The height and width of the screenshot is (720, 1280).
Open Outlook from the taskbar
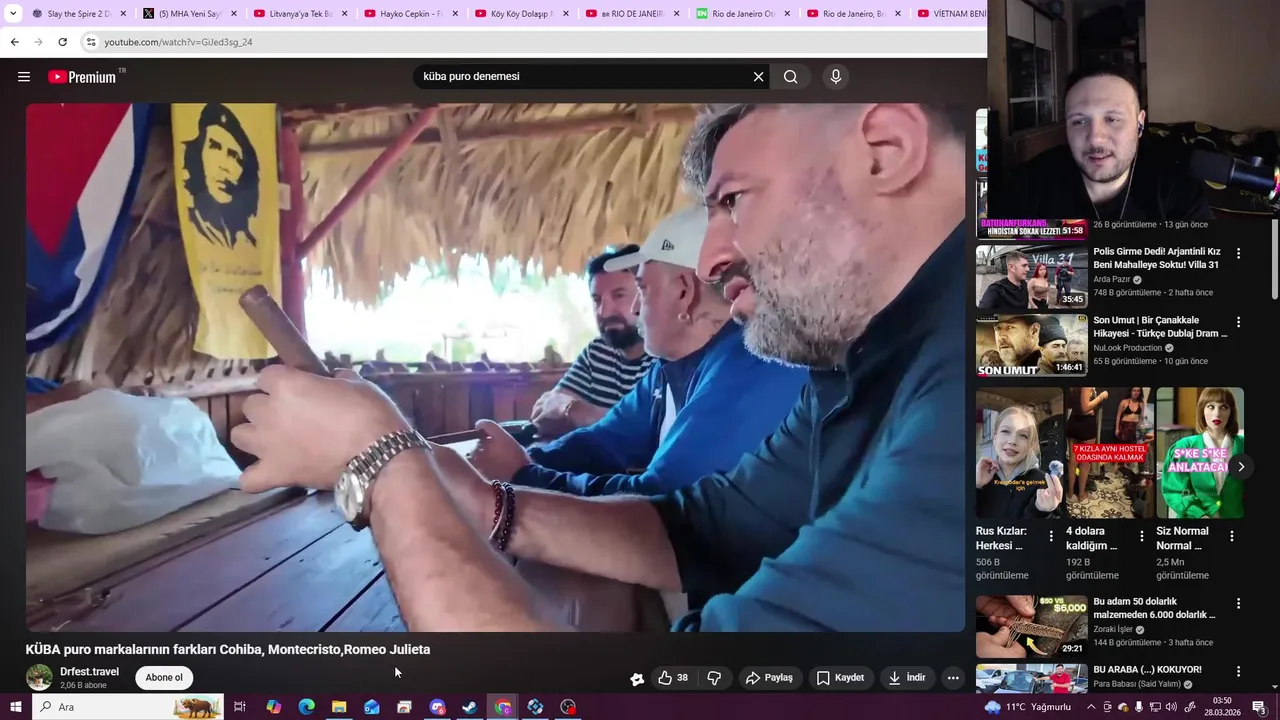[x=372, y=707]
